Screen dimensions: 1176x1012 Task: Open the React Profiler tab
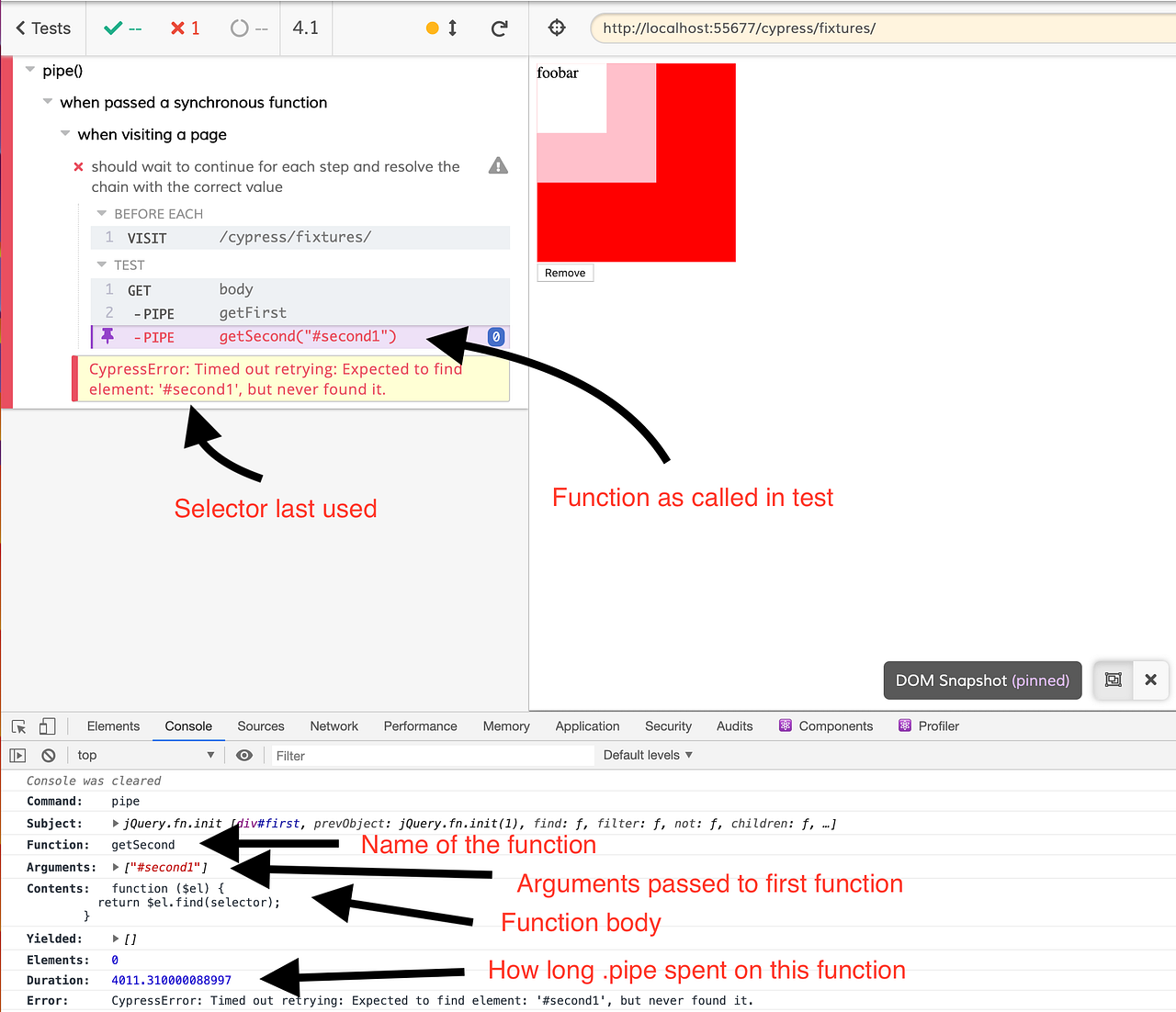click(929, 726)
